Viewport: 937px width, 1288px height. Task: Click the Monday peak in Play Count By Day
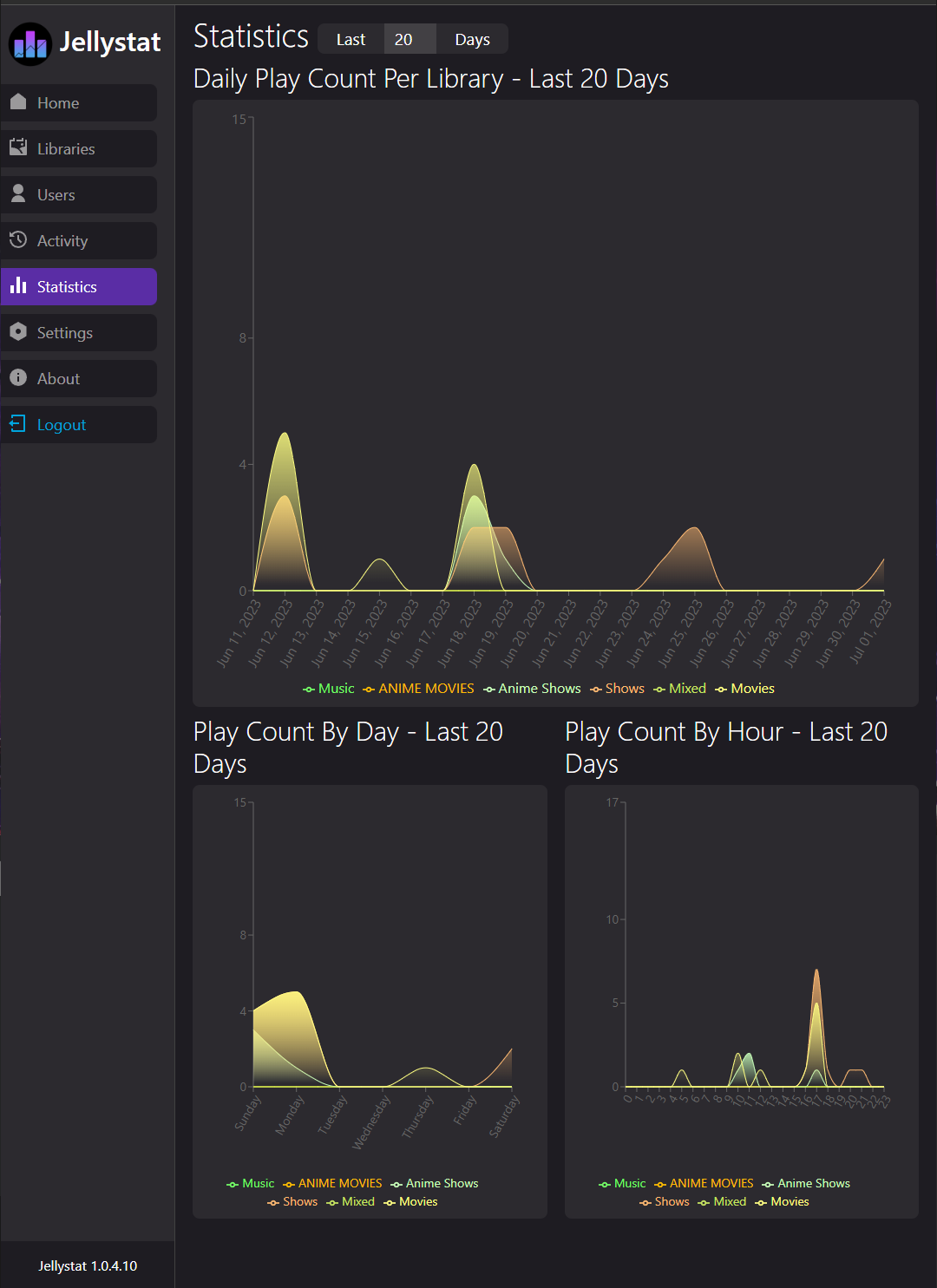[297, 992]
